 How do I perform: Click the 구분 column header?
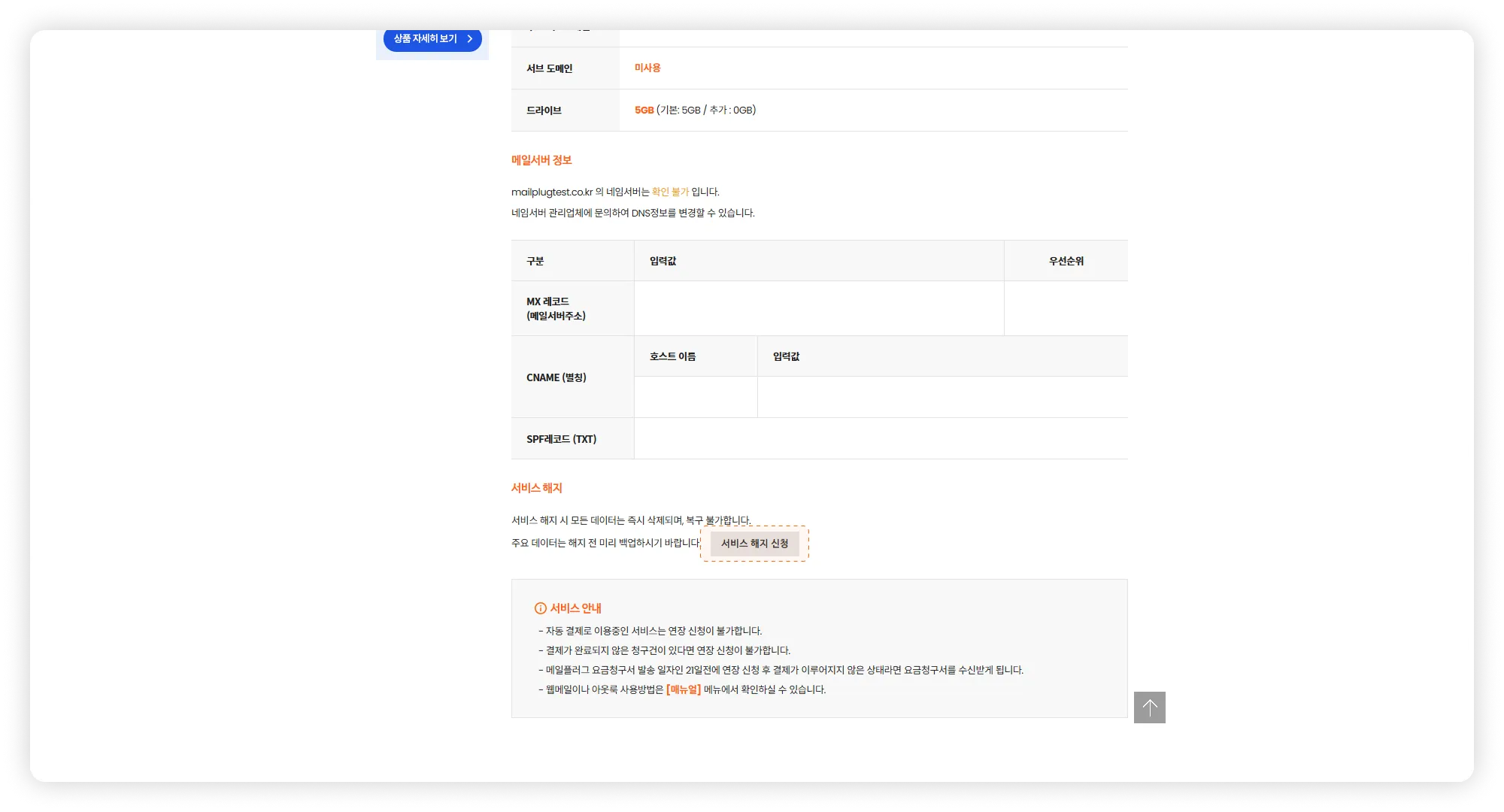[535, 261]
